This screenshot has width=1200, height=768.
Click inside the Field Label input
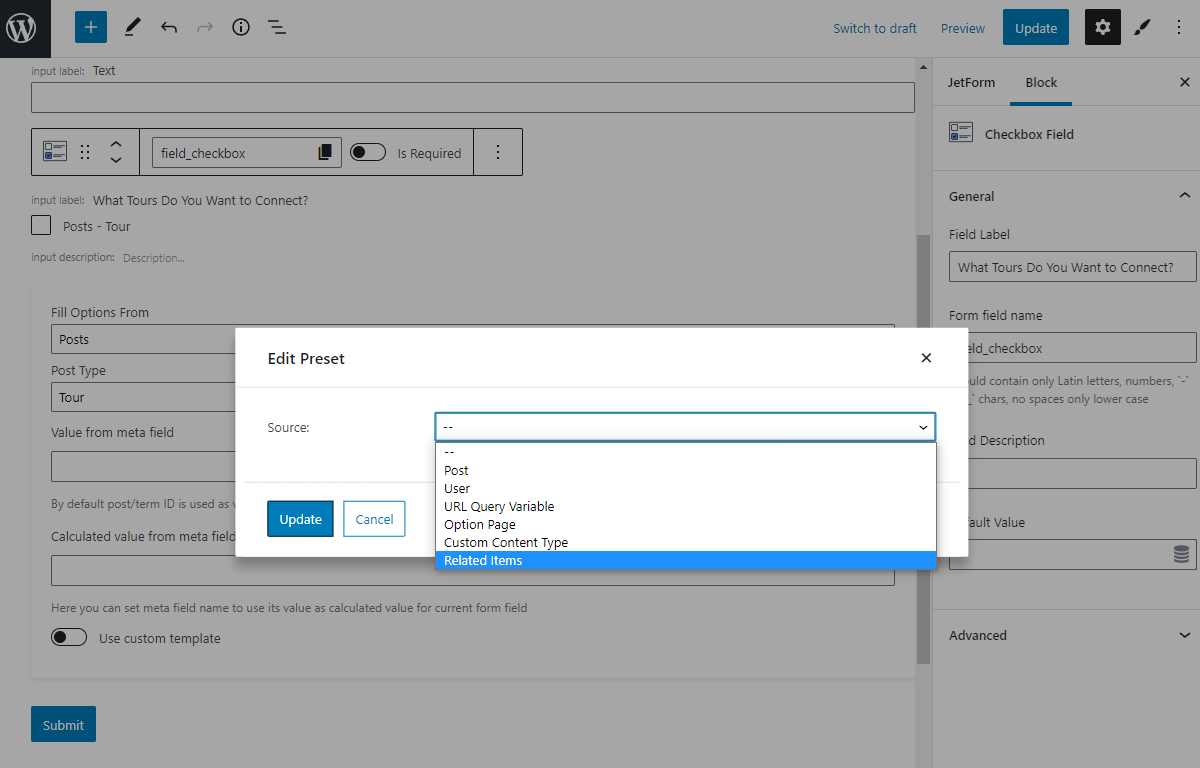coord(1071,266)
